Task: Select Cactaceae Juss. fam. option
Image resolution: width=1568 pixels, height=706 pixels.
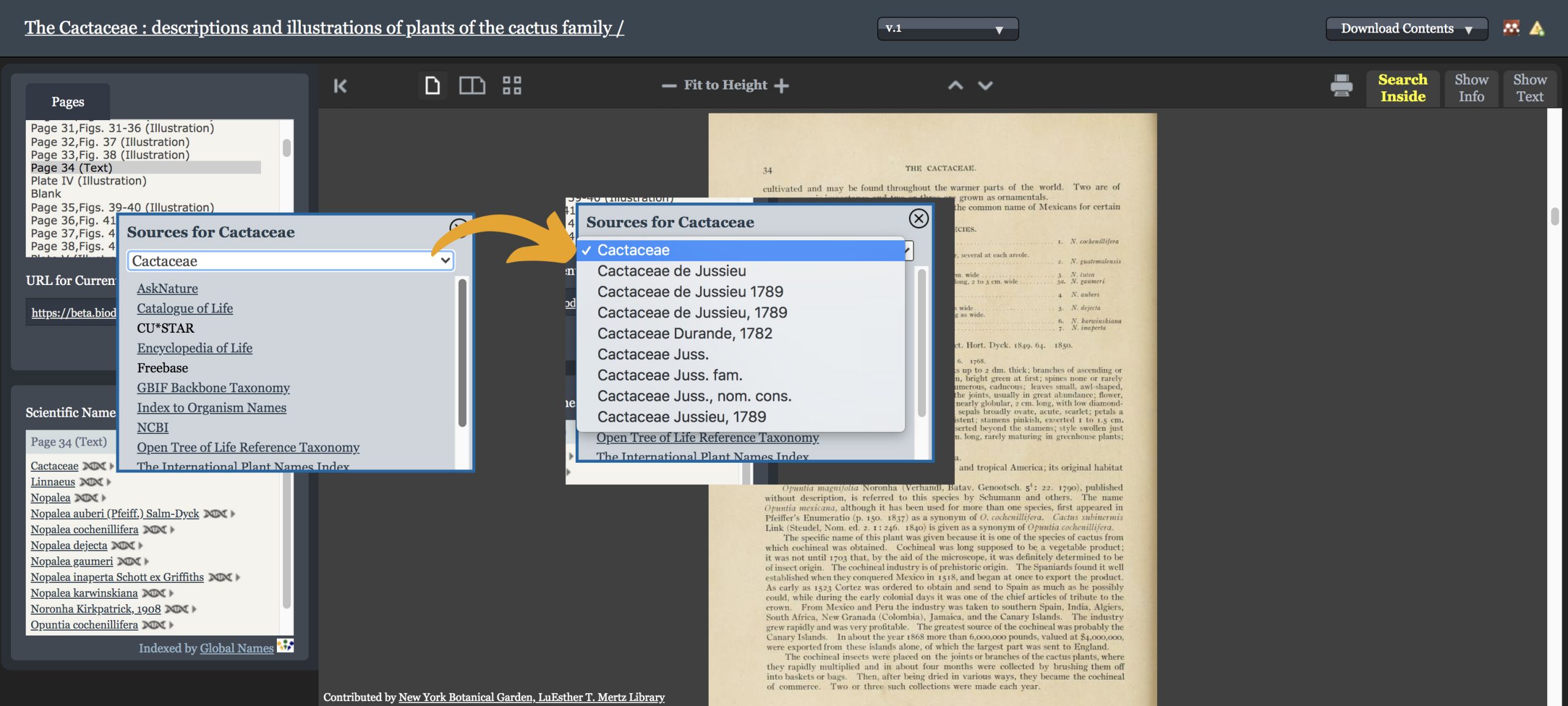Action: point(741,375)
